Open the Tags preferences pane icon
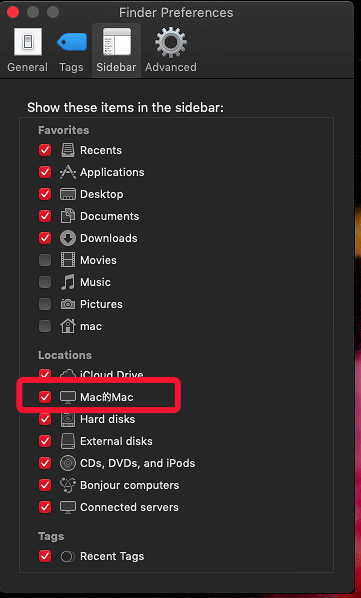 [72, 42]
